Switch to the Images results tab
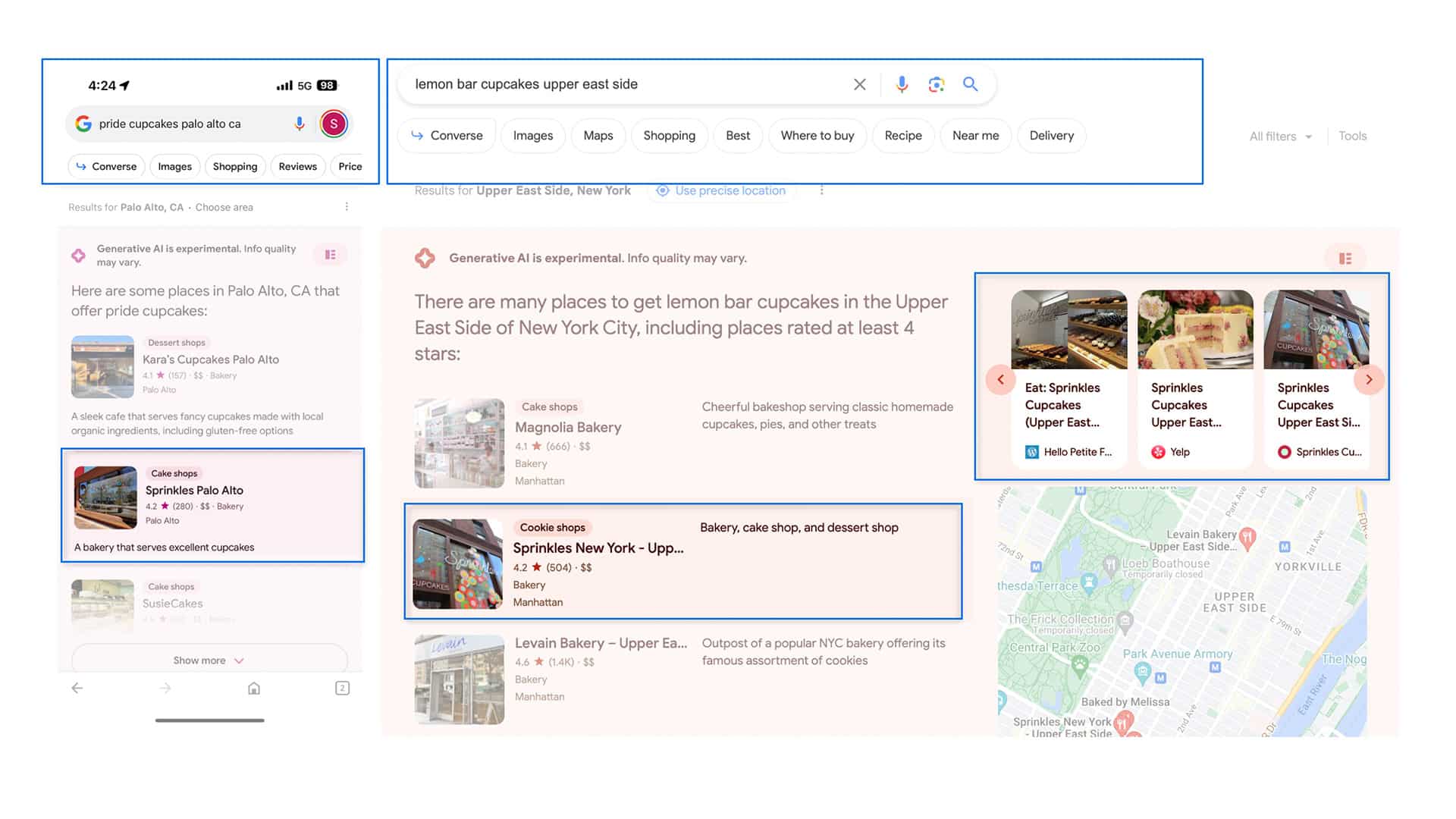The image size is (1456, 819). click(532, 136)
